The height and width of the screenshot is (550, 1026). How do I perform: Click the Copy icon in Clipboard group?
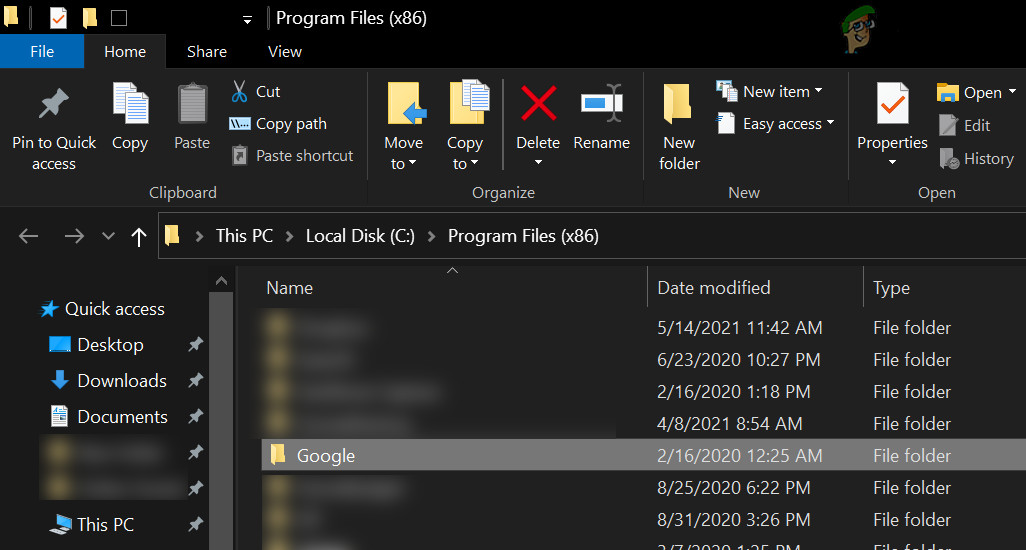coord(130,105)
